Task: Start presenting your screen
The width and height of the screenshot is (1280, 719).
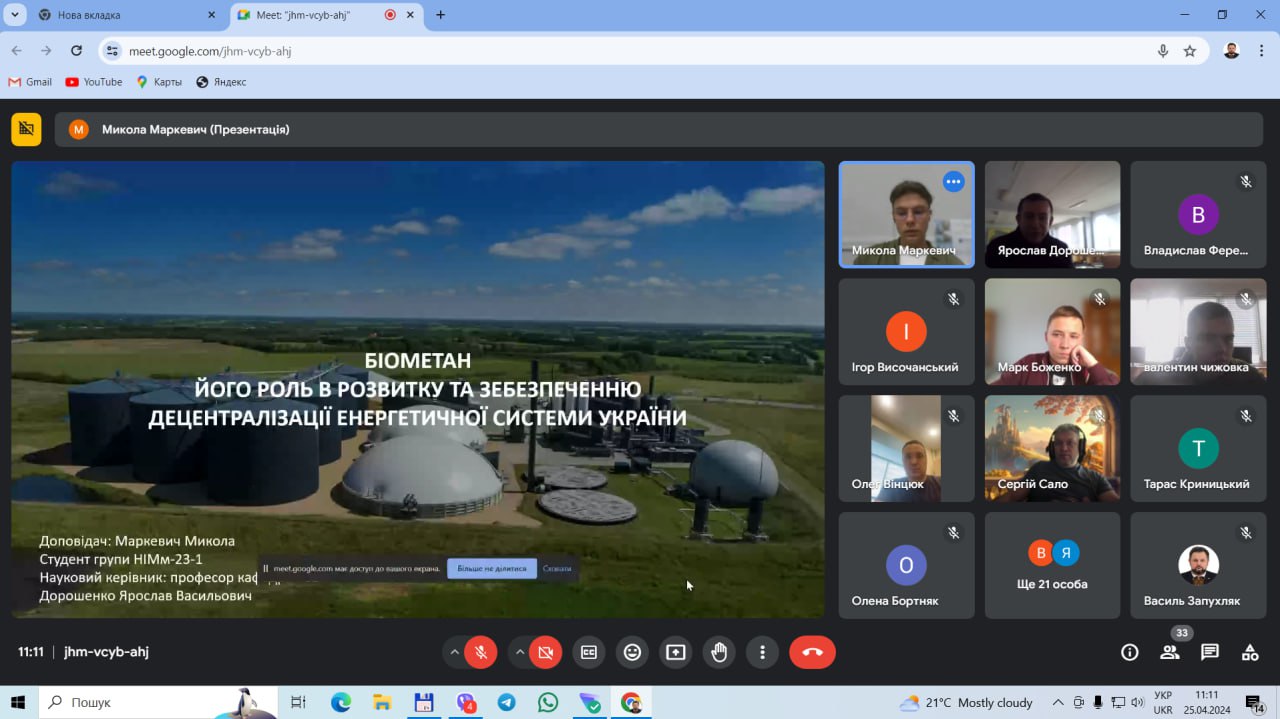Action: (x=675, y=651)
